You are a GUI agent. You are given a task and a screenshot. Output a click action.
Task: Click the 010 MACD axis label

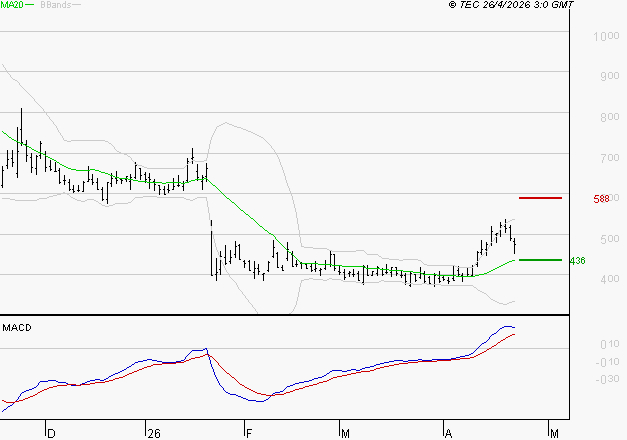[x=610, y=344]
